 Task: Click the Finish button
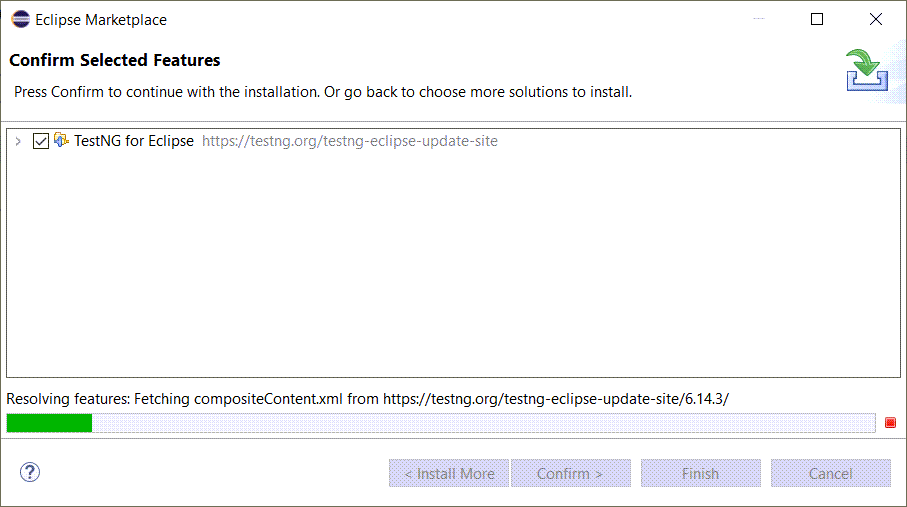click(700, 473)
